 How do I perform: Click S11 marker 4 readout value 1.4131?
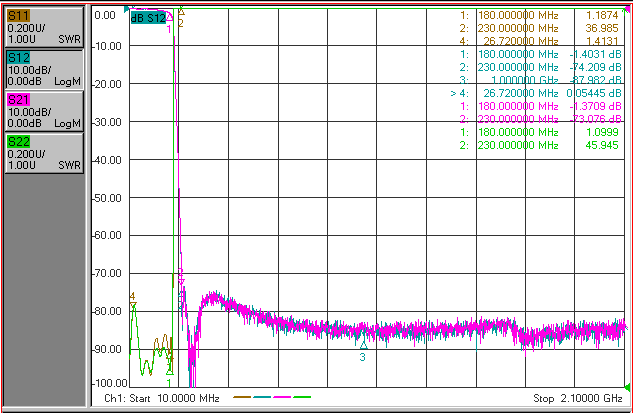(602, 41)
